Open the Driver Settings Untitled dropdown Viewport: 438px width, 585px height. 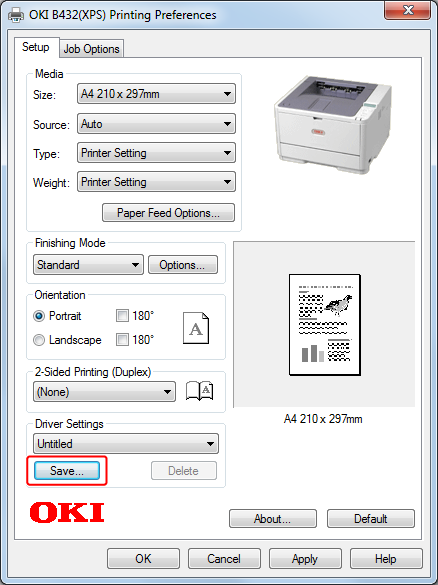126,444
